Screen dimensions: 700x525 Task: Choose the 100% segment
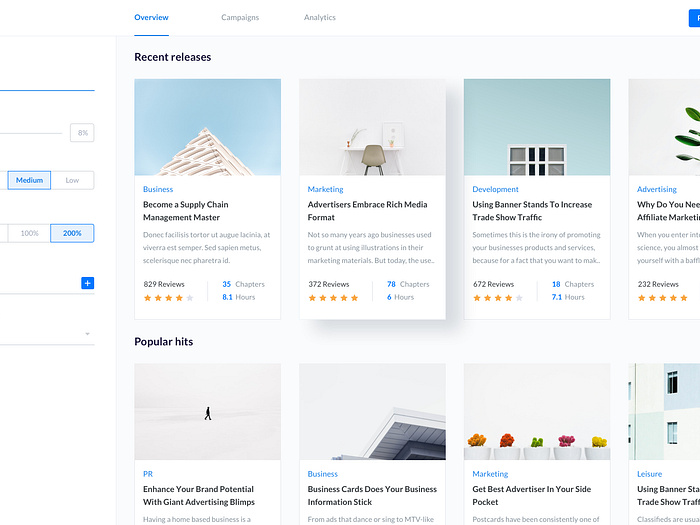pos(29,233)
